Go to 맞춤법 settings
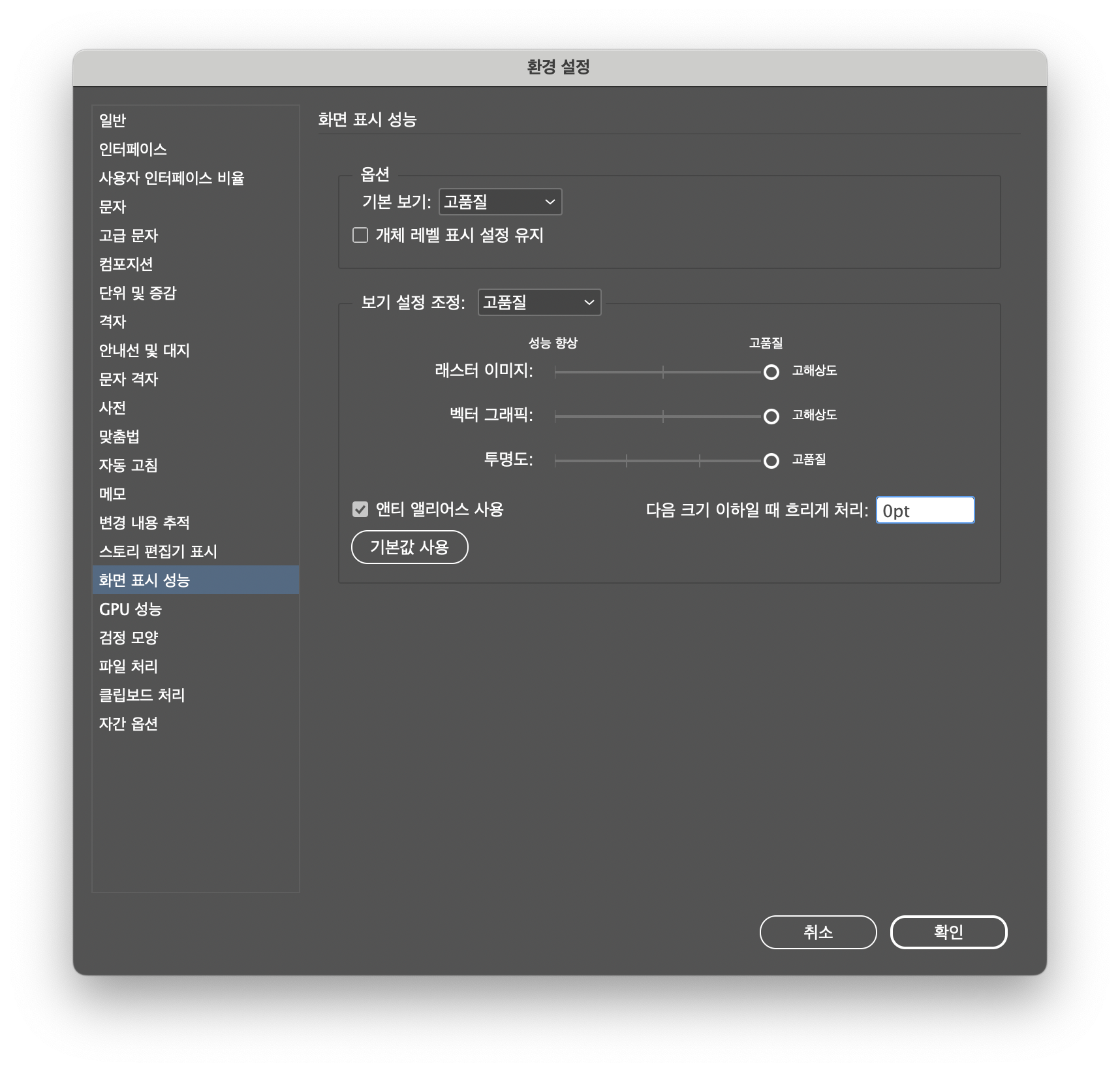The width and height of the screenshot is (1120, 1072). (195, 436)
